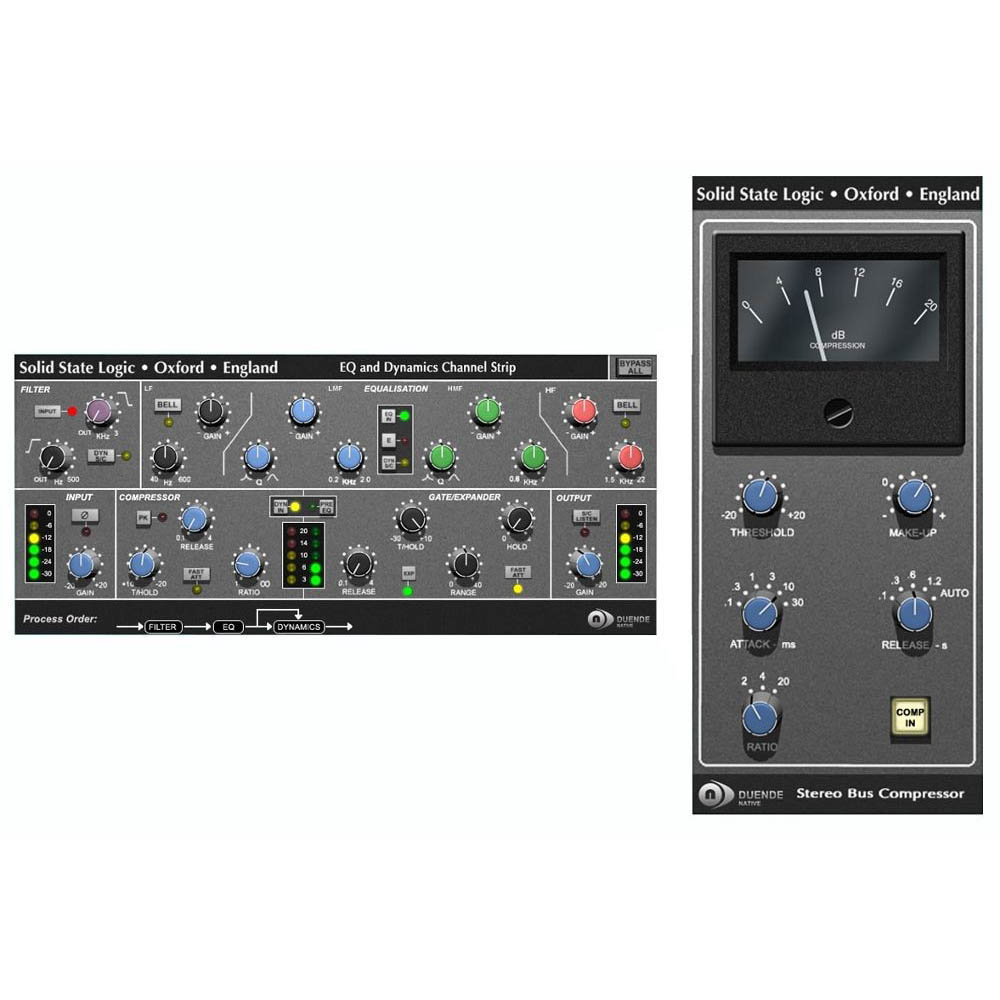The image size is (1000, 1000).
Task: Click Bus Compressor RELEASE knob
Action: point(915,614)
